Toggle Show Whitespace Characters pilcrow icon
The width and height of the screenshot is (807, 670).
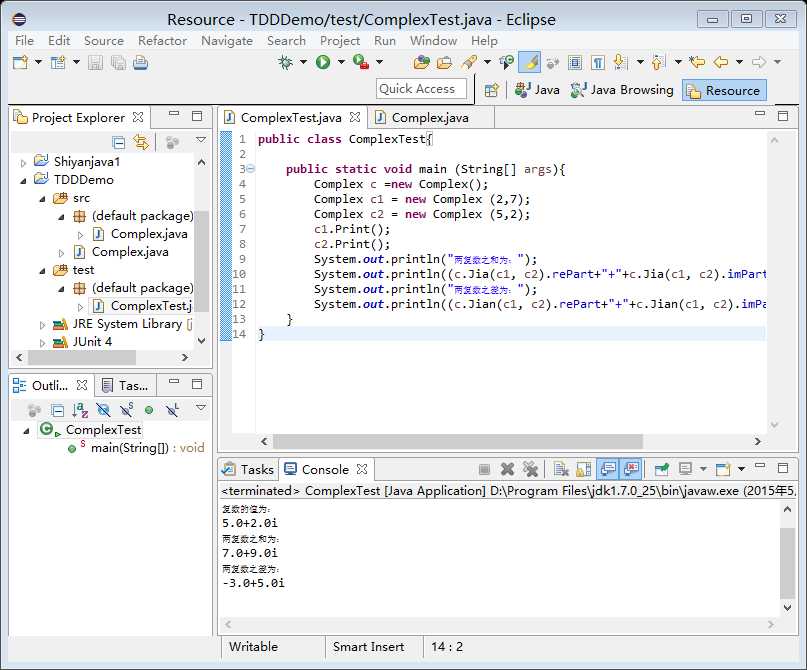(x=598, y=62)
